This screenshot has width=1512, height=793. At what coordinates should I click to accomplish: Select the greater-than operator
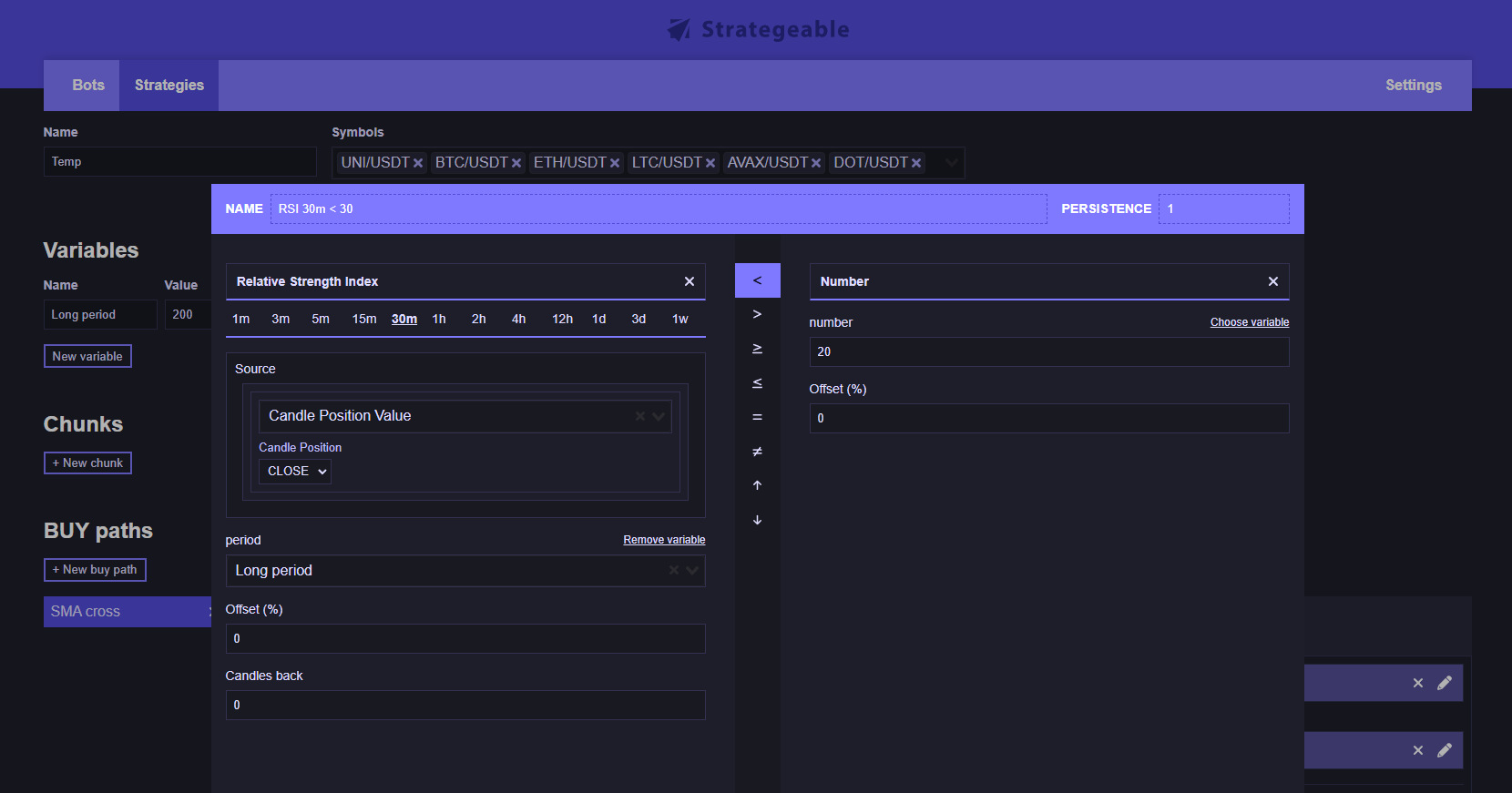[x=758, y=314]
